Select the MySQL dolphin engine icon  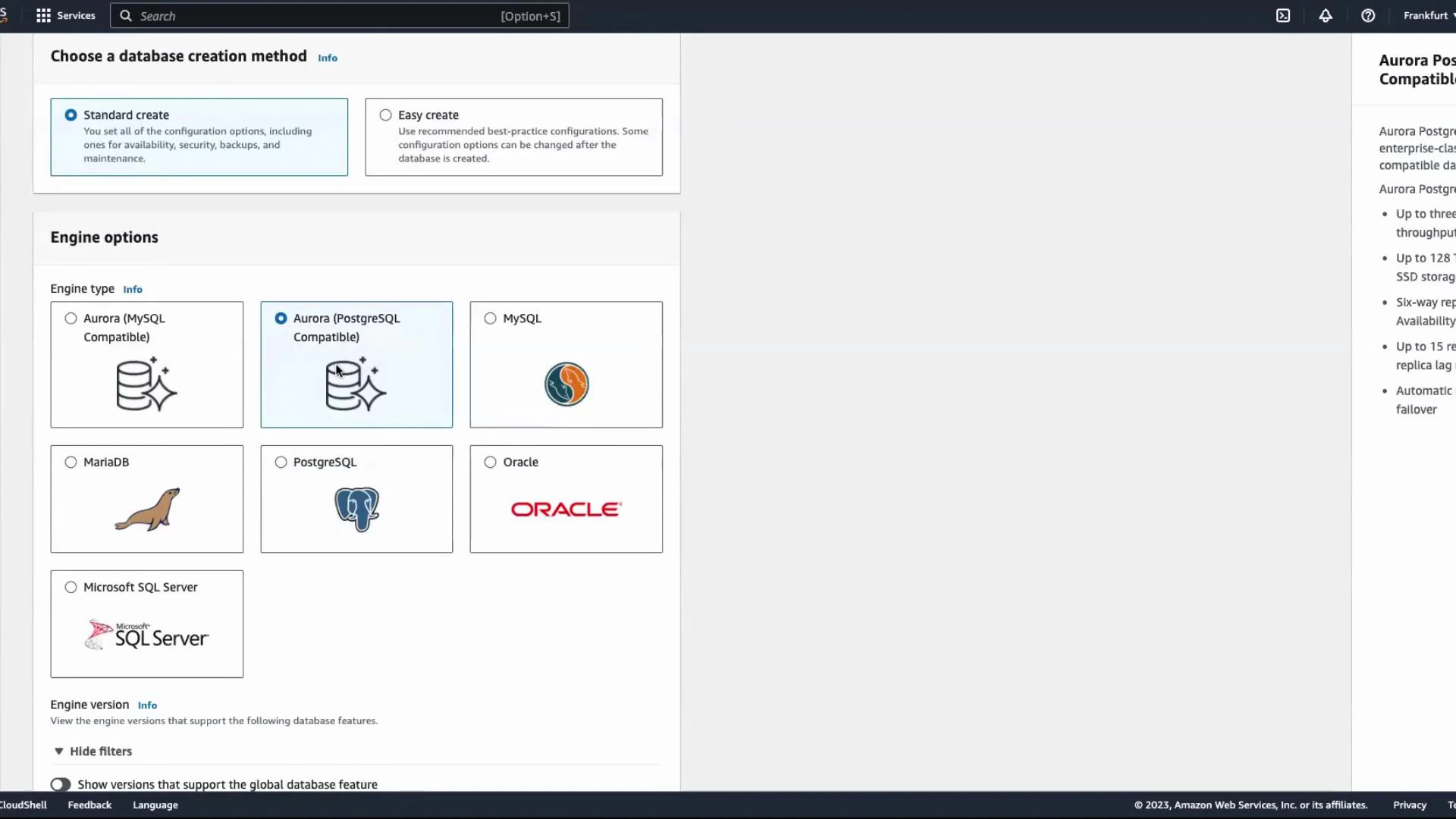coord(566,384)
